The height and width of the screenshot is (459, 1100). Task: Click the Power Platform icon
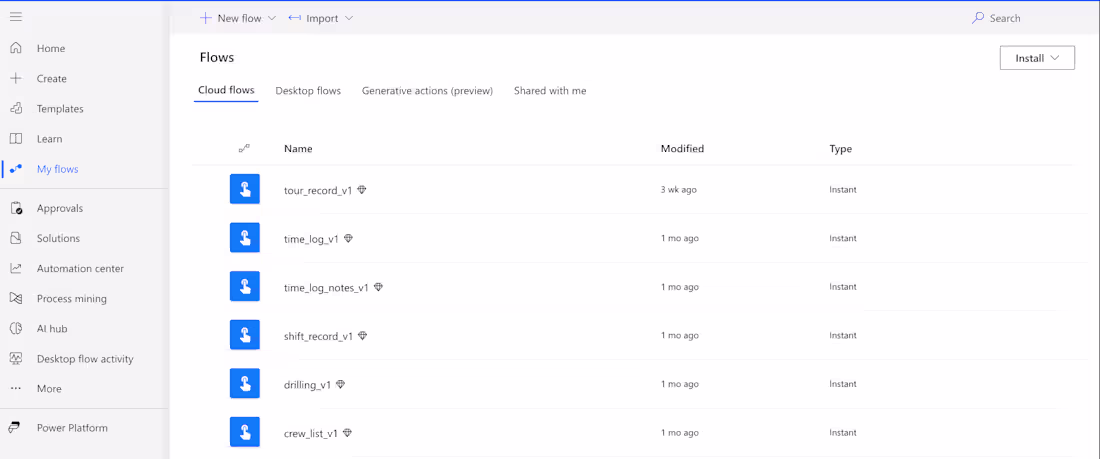coord(15,427)
